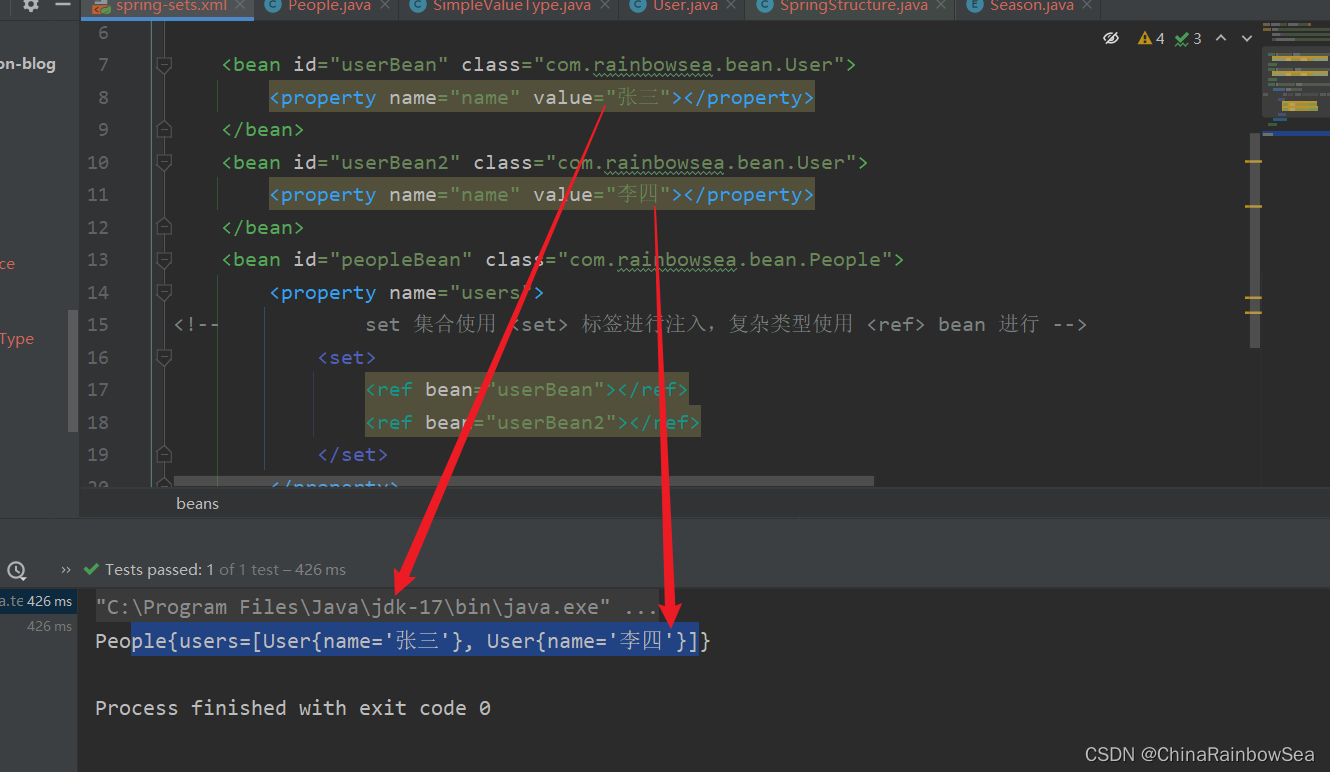Viewport: 1330px width, 772px height.
Task: Collapse fold end marker on line 12
Action: pos(164,228)
